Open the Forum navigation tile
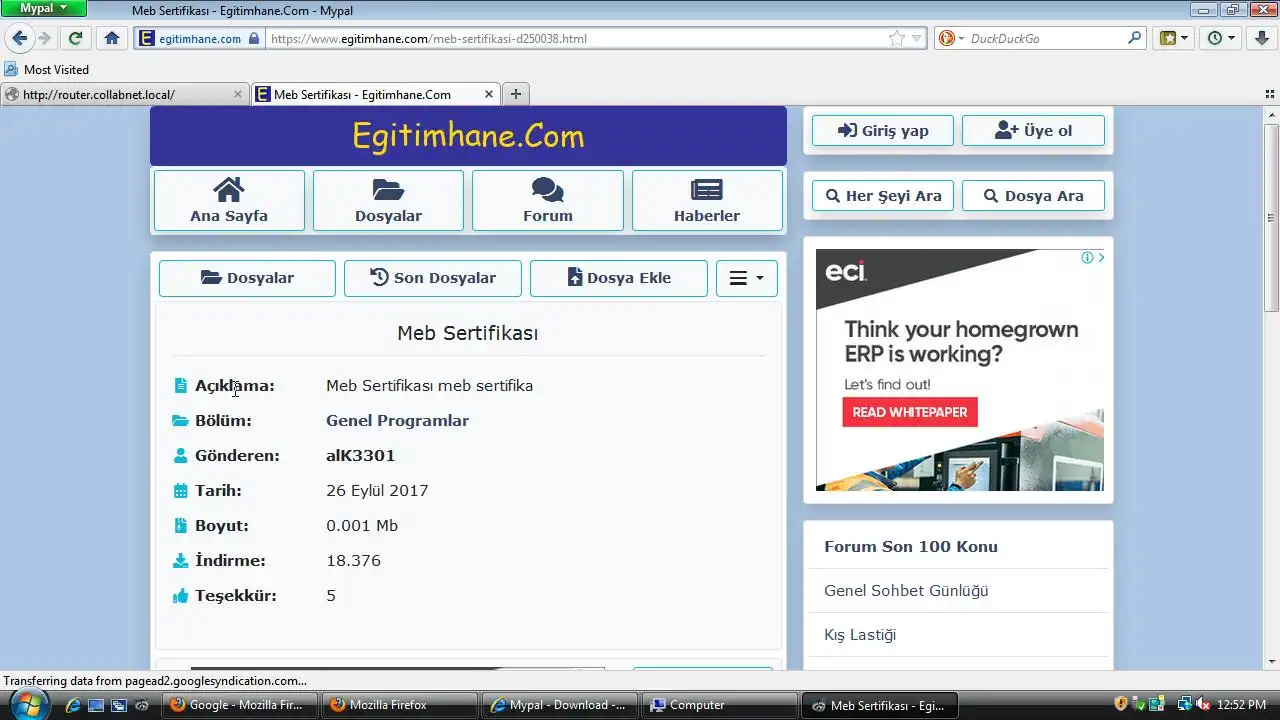Screen dimensions: 1280x720 point(548,201)
